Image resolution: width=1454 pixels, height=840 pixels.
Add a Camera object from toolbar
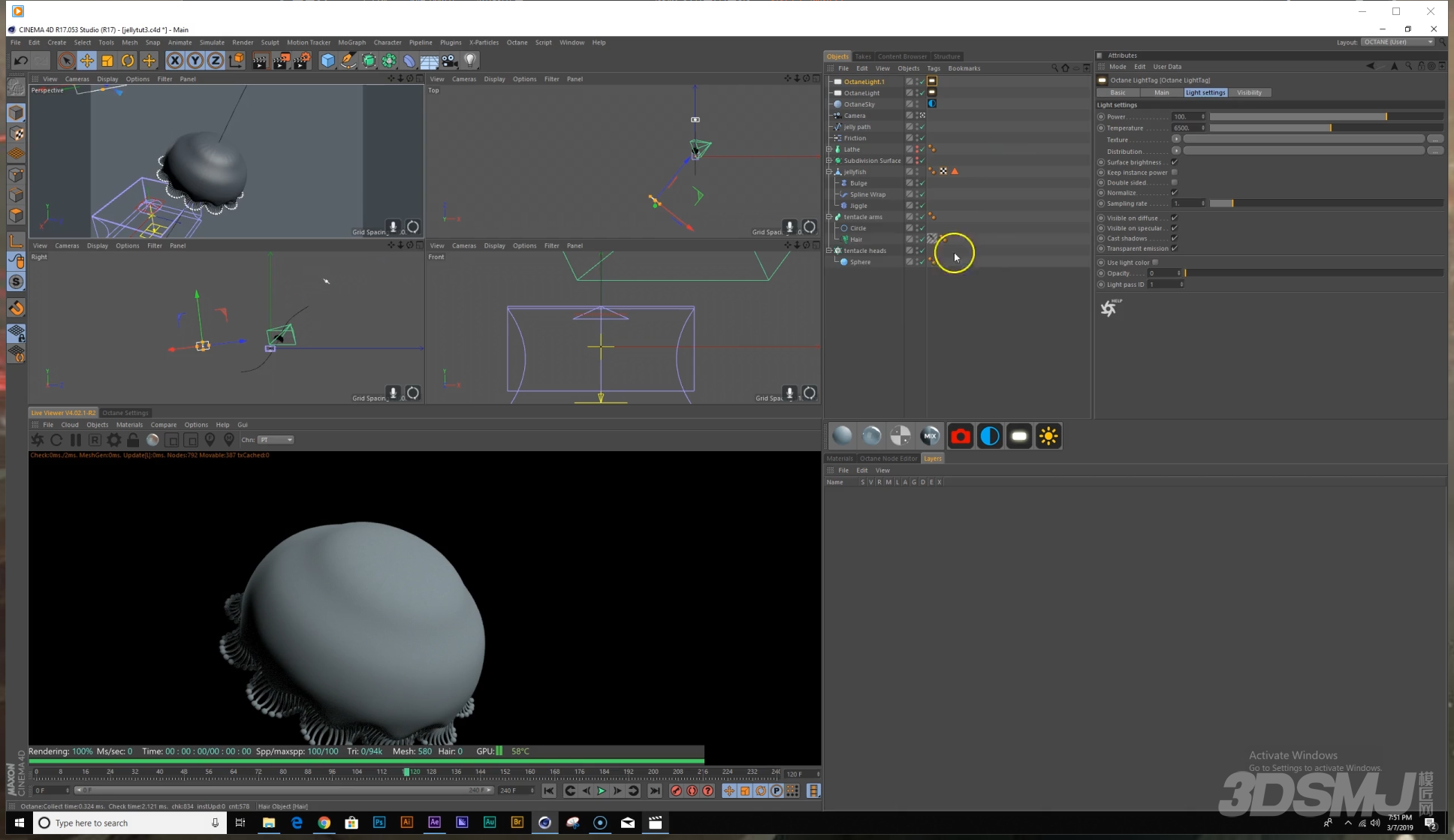pos(450,61)
